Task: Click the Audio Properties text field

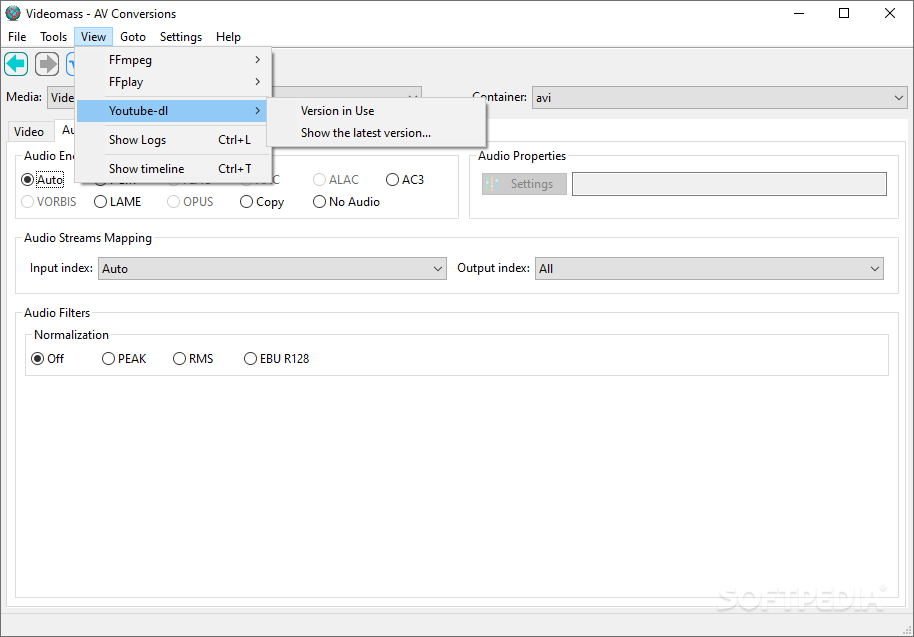Action: pyautogui.click(x=729, y=184)
